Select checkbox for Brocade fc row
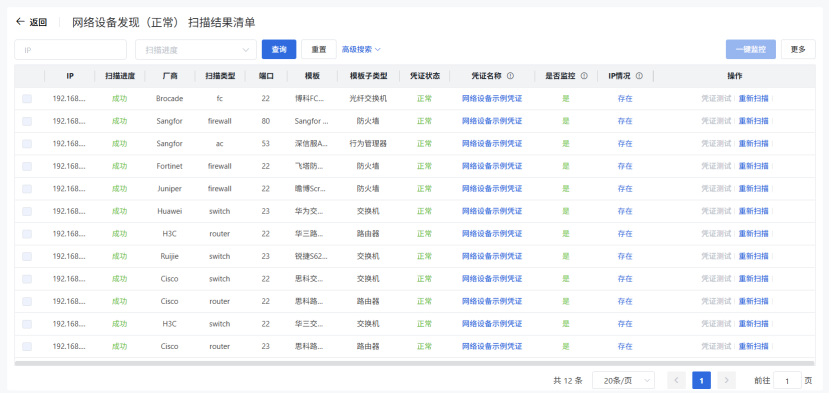This screenshot has height=393, width=829. click(x=27, y=98)
